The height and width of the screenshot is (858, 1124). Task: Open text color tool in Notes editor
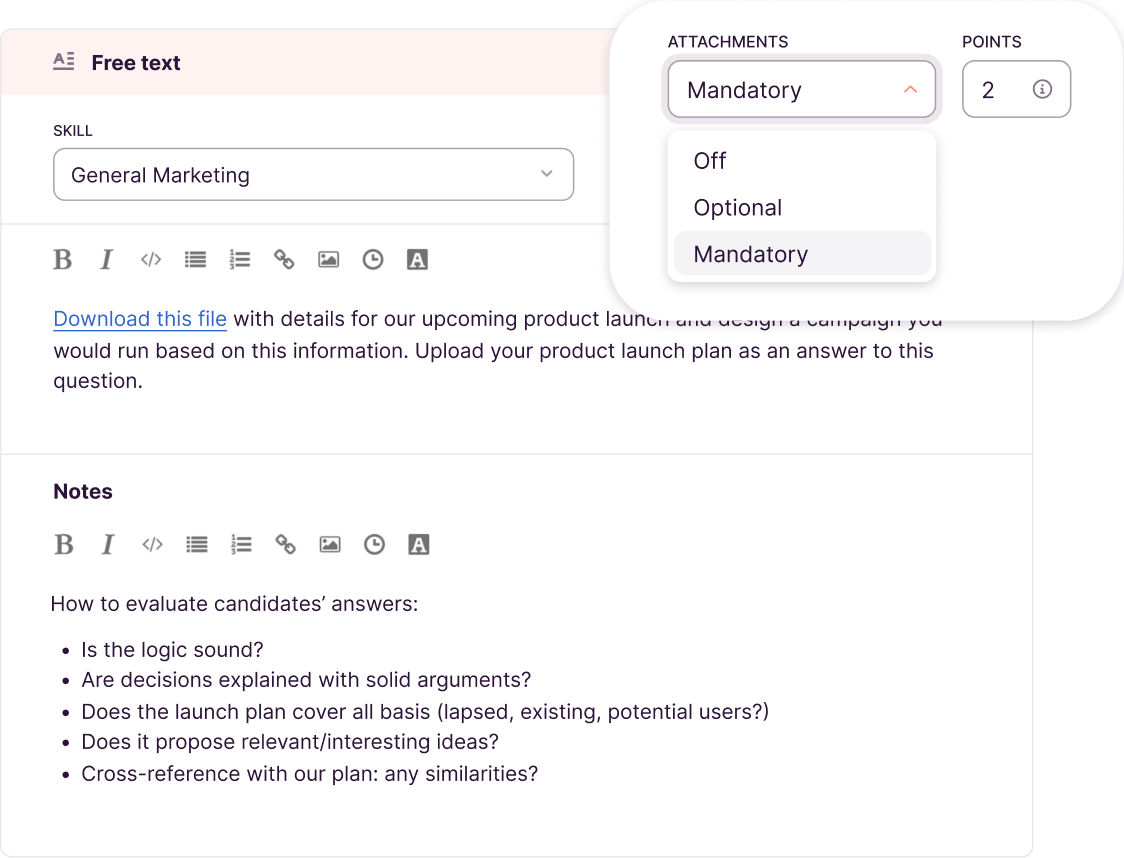(419, 545)
